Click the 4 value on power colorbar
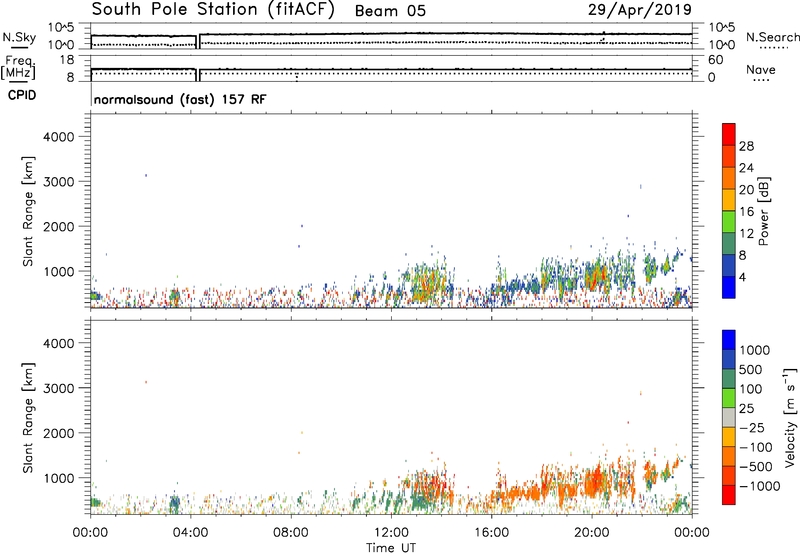 coord(743,277)
